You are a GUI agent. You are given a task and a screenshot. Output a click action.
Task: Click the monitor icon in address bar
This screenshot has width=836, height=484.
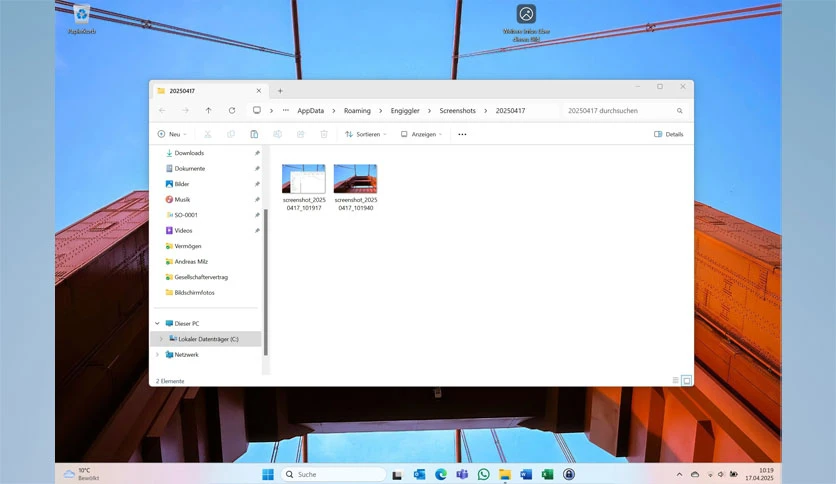coord(256,110)
